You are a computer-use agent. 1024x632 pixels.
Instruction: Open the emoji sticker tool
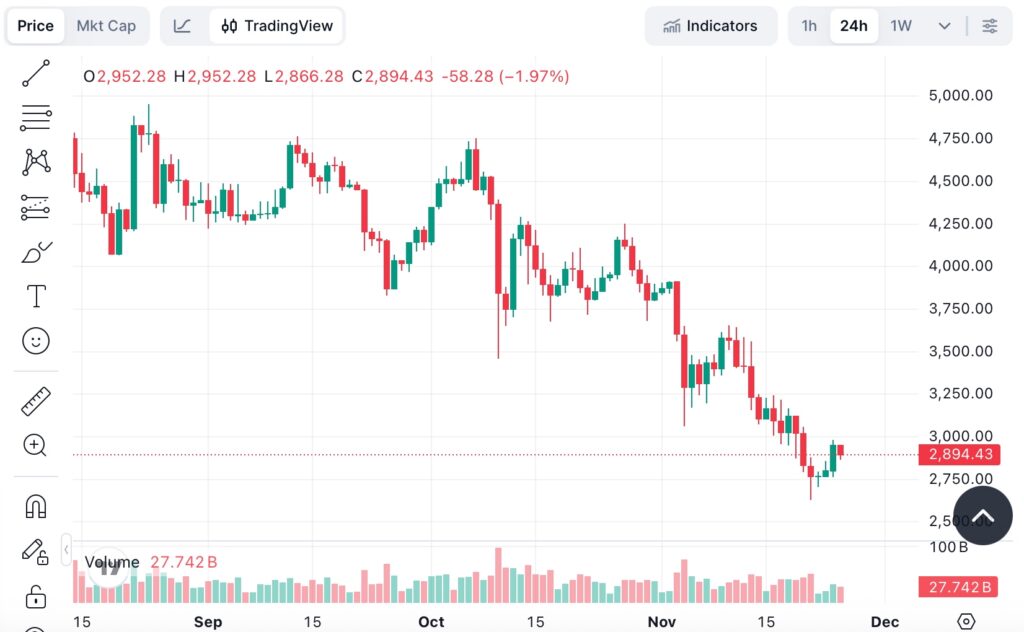(x=35, y=341)
